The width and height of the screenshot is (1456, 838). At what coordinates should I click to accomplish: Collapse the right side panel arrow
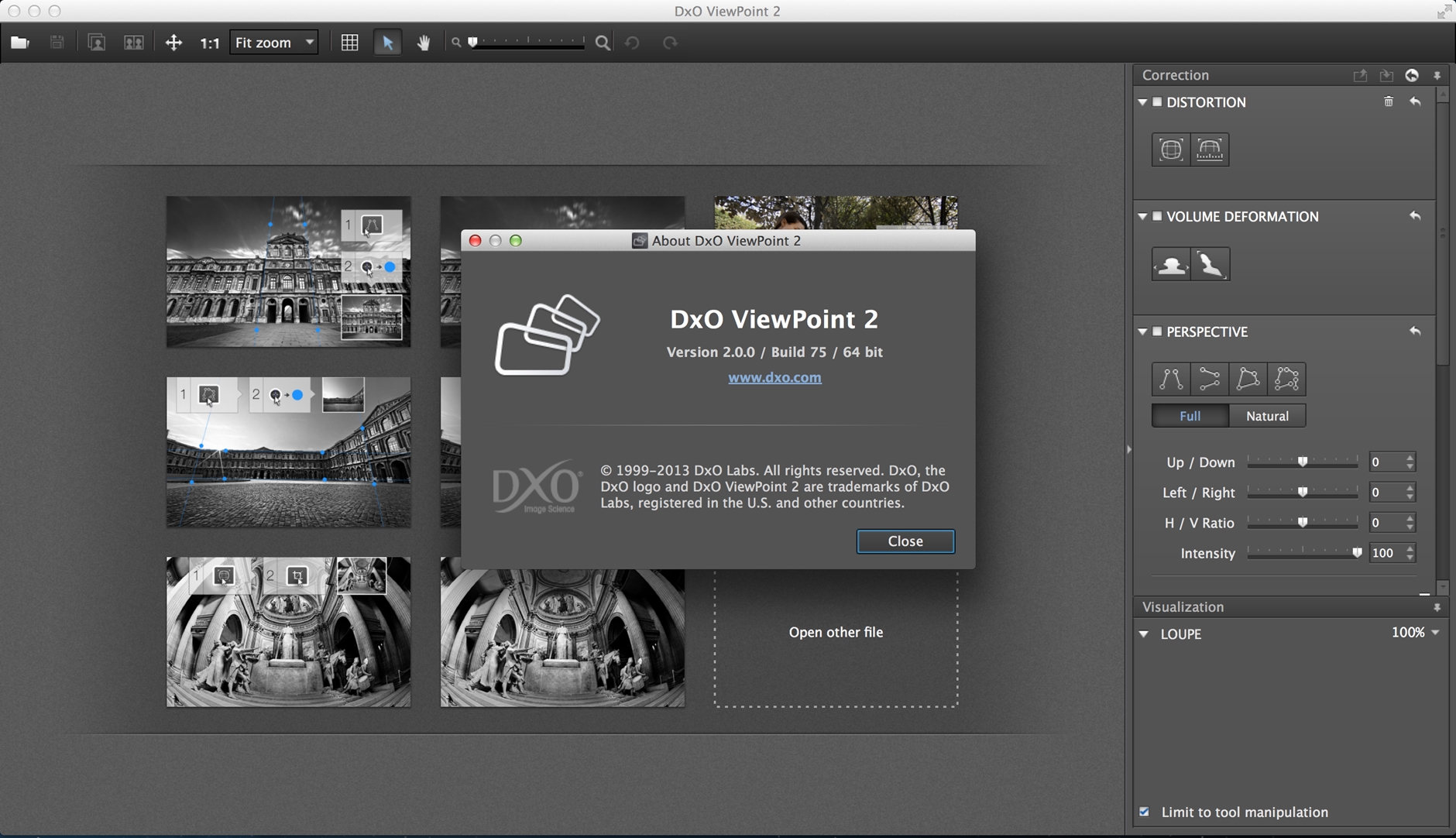pos(1128,449)
